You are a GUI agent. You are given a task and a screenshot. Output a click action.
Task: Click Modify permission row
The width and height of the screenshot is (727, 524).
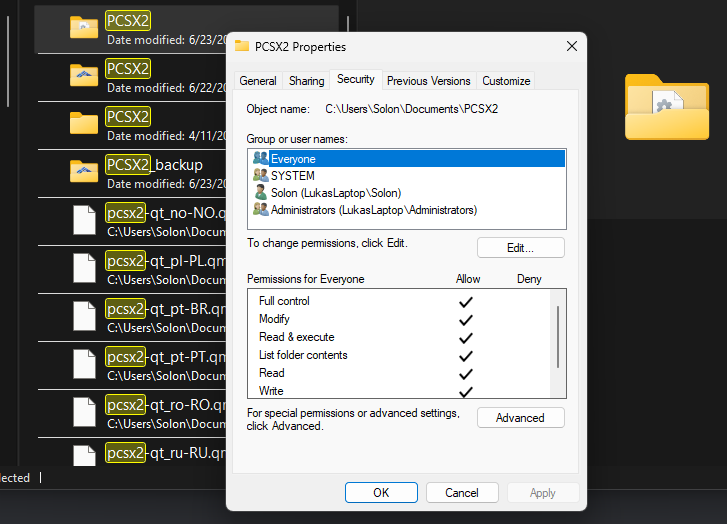pyautogui.click(x=399, y=319)
